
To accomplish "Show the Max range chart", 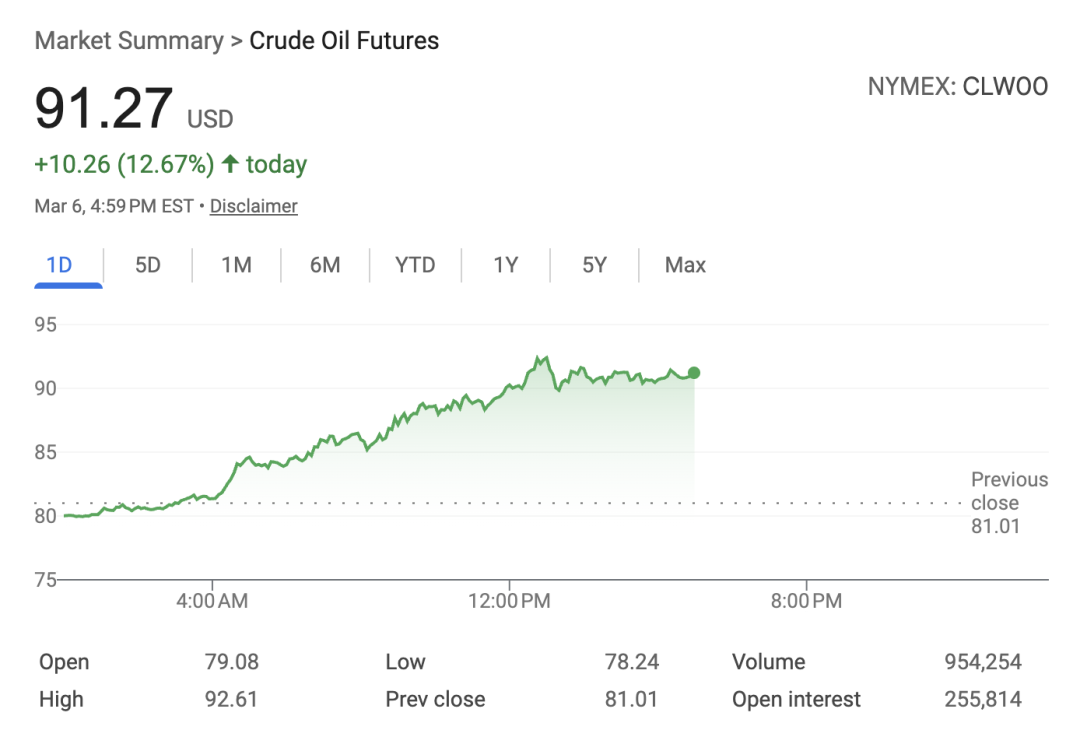I will (x=685, y=265).
